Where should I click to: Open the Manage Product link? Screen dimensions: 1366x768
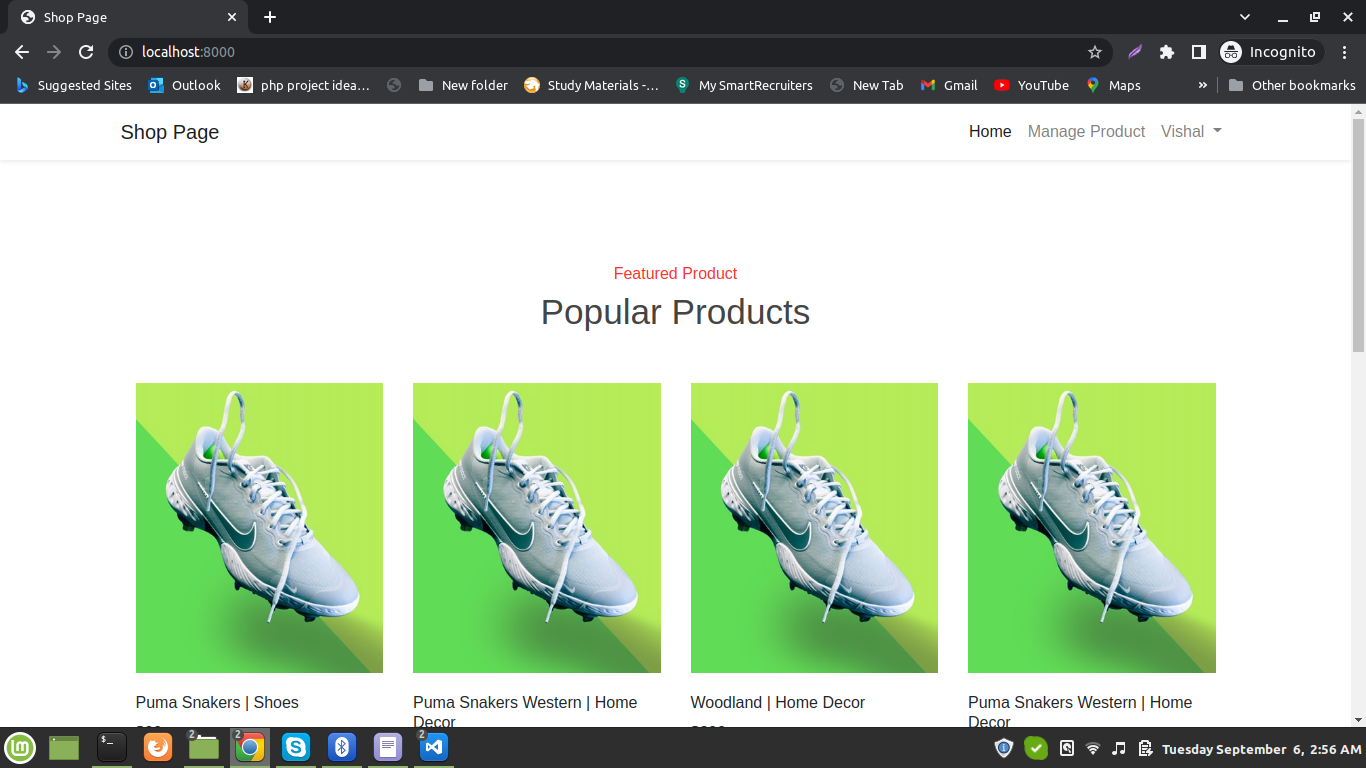tap(1086, 131)
